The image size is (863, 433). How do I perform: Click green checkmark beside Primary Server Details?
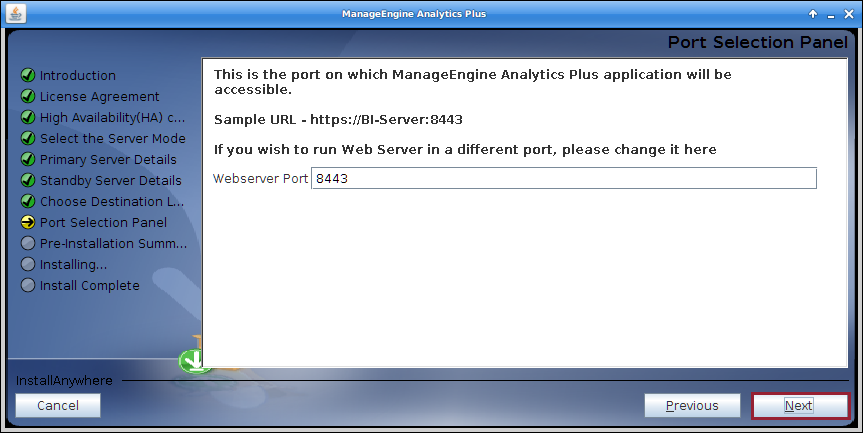coord(28,159)
